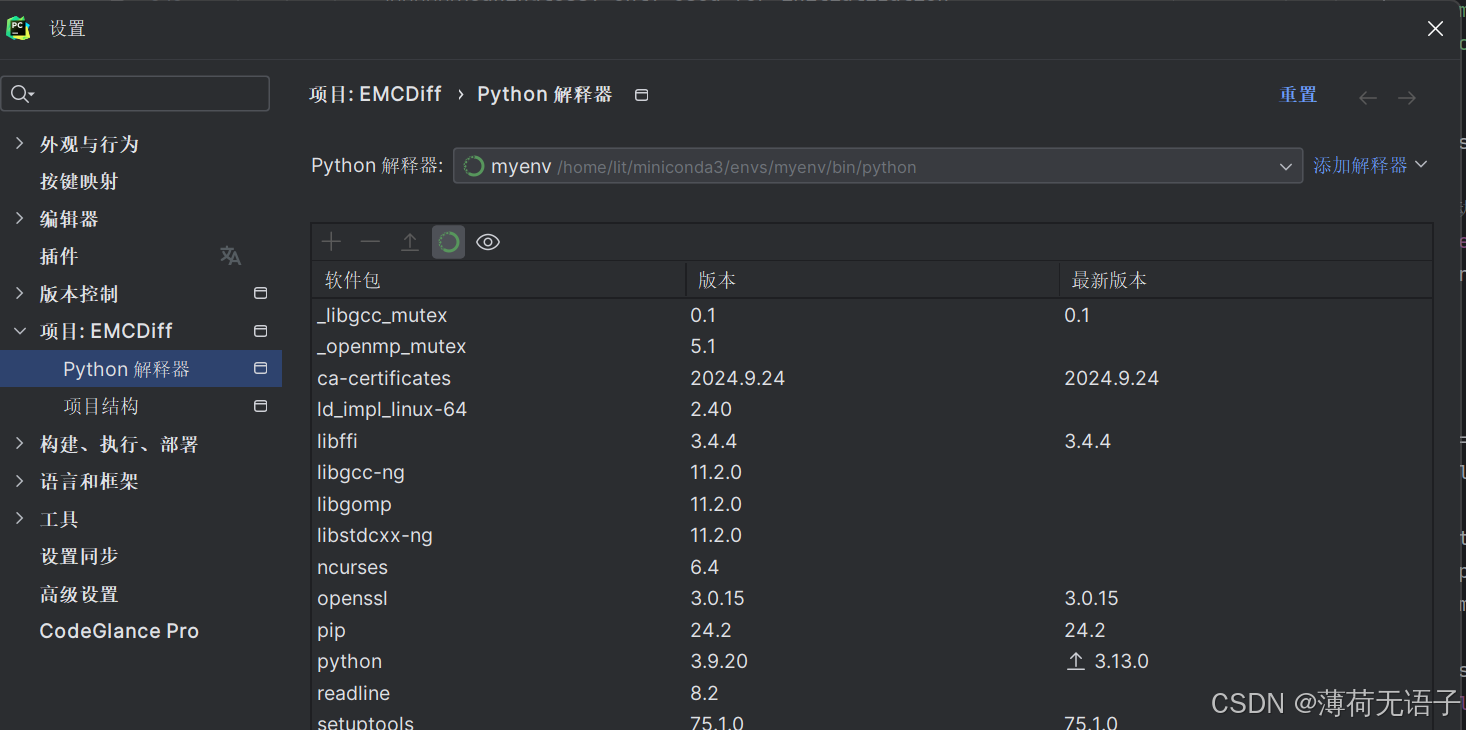
Task: Expand 语言和框架 settings group
Action: pos(19,481)
